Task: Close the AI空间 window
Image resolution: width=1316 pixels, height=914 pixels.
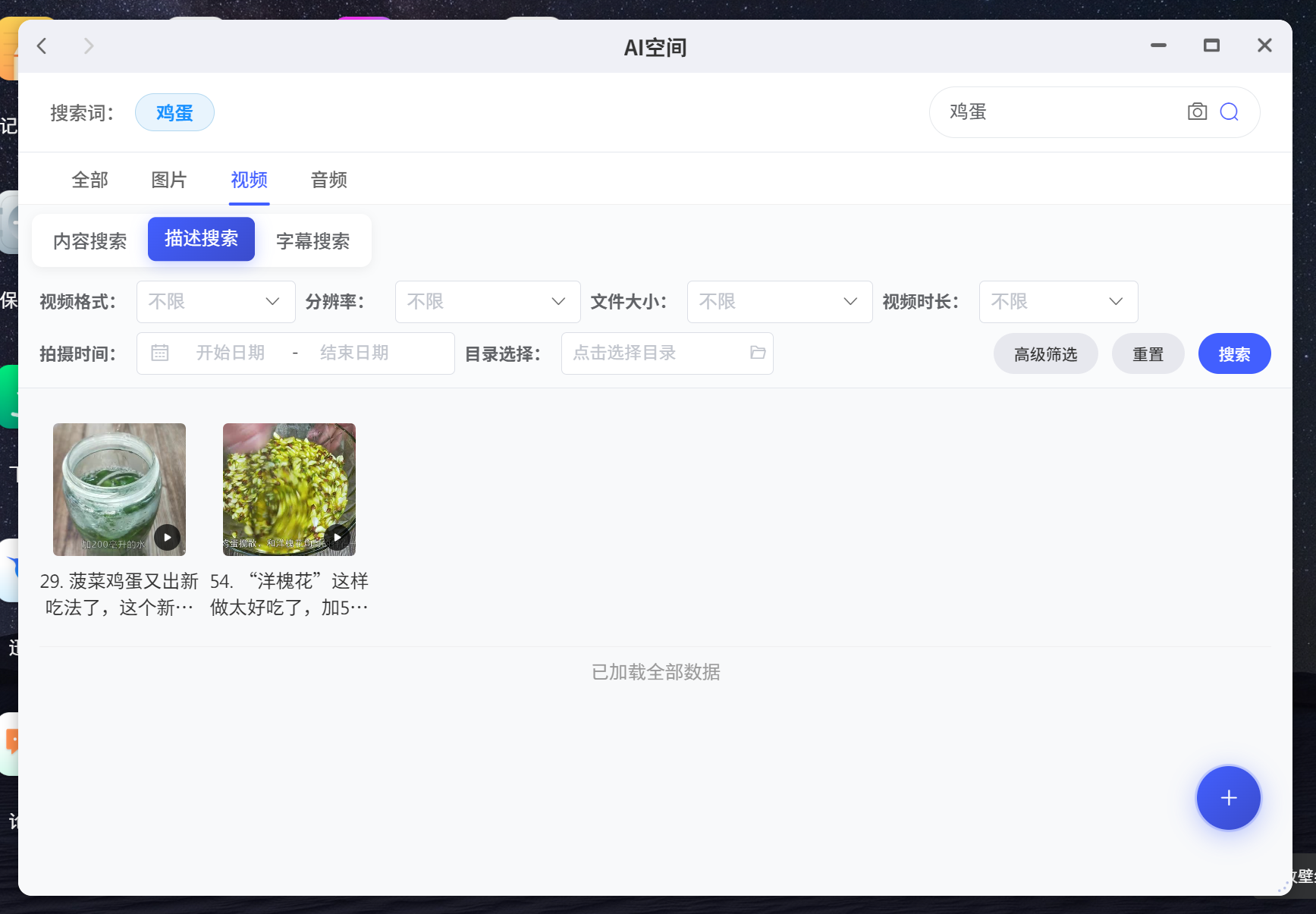Action: (x=1264, y=46)
